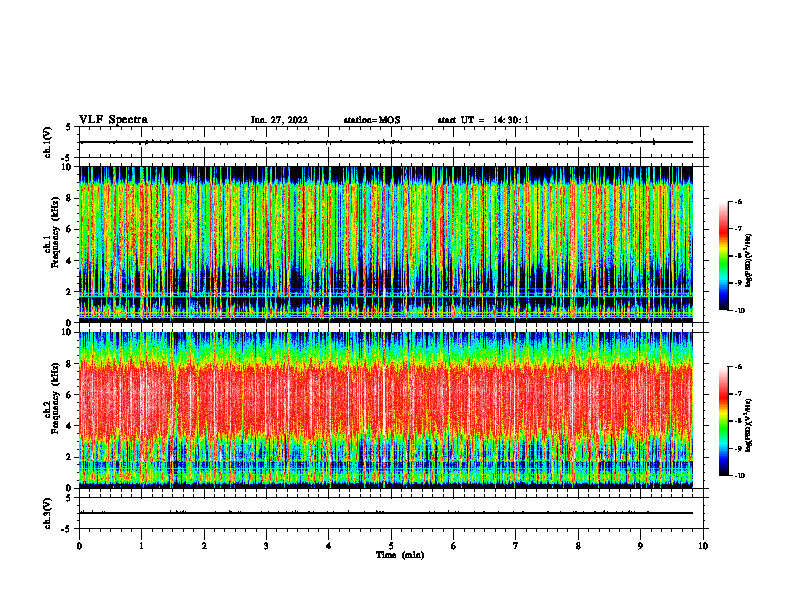The width and height of the screenshot is (792, 612).
Task: Click time axis tick label "9"
Action: (x=640, y=546)
